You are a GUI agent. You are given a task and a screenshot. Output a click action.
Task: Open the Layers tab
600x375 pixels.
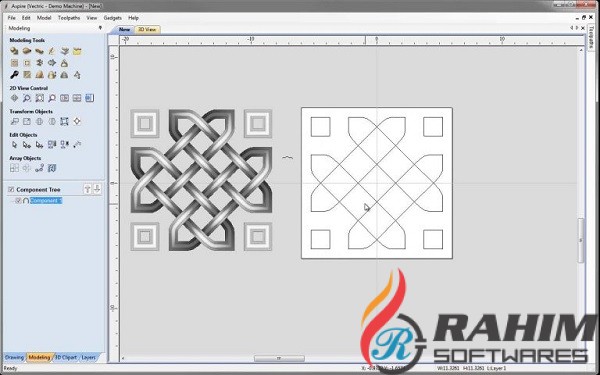(x=88, y=357)
